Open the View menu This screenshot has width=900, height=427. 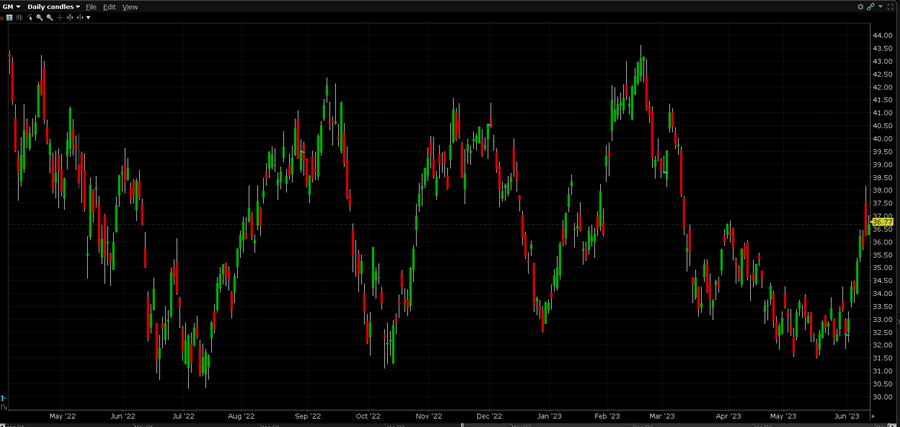(x=130, y=6)
